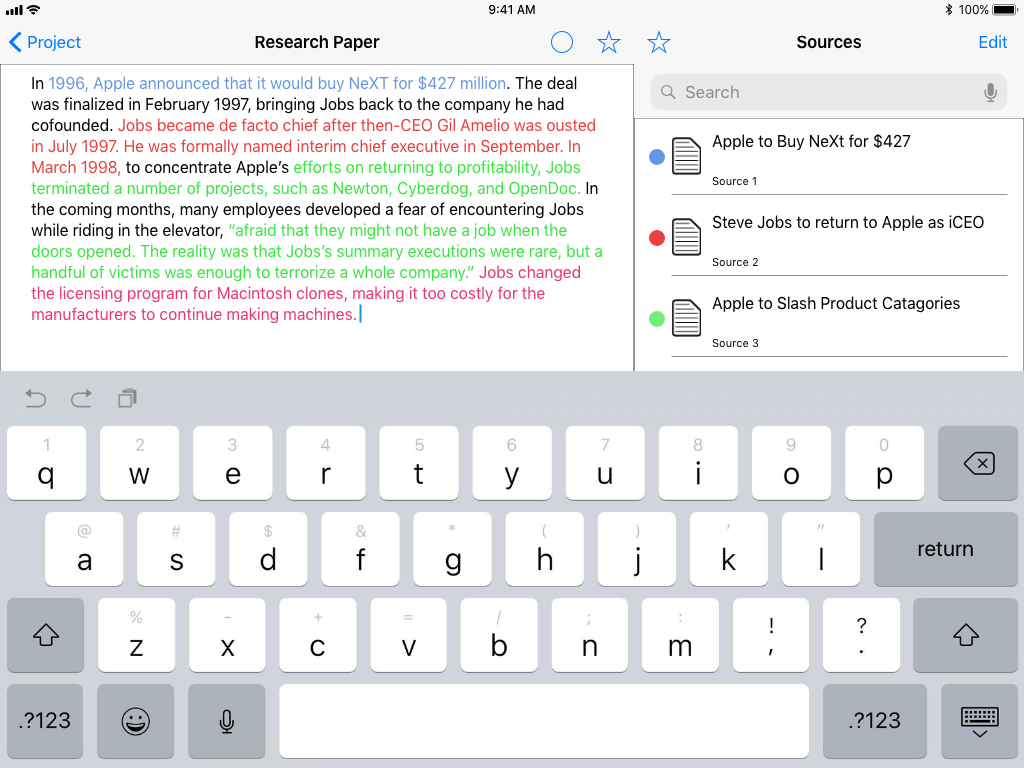
Task: Tap the Sources panel heading
Action: [829, 42]
